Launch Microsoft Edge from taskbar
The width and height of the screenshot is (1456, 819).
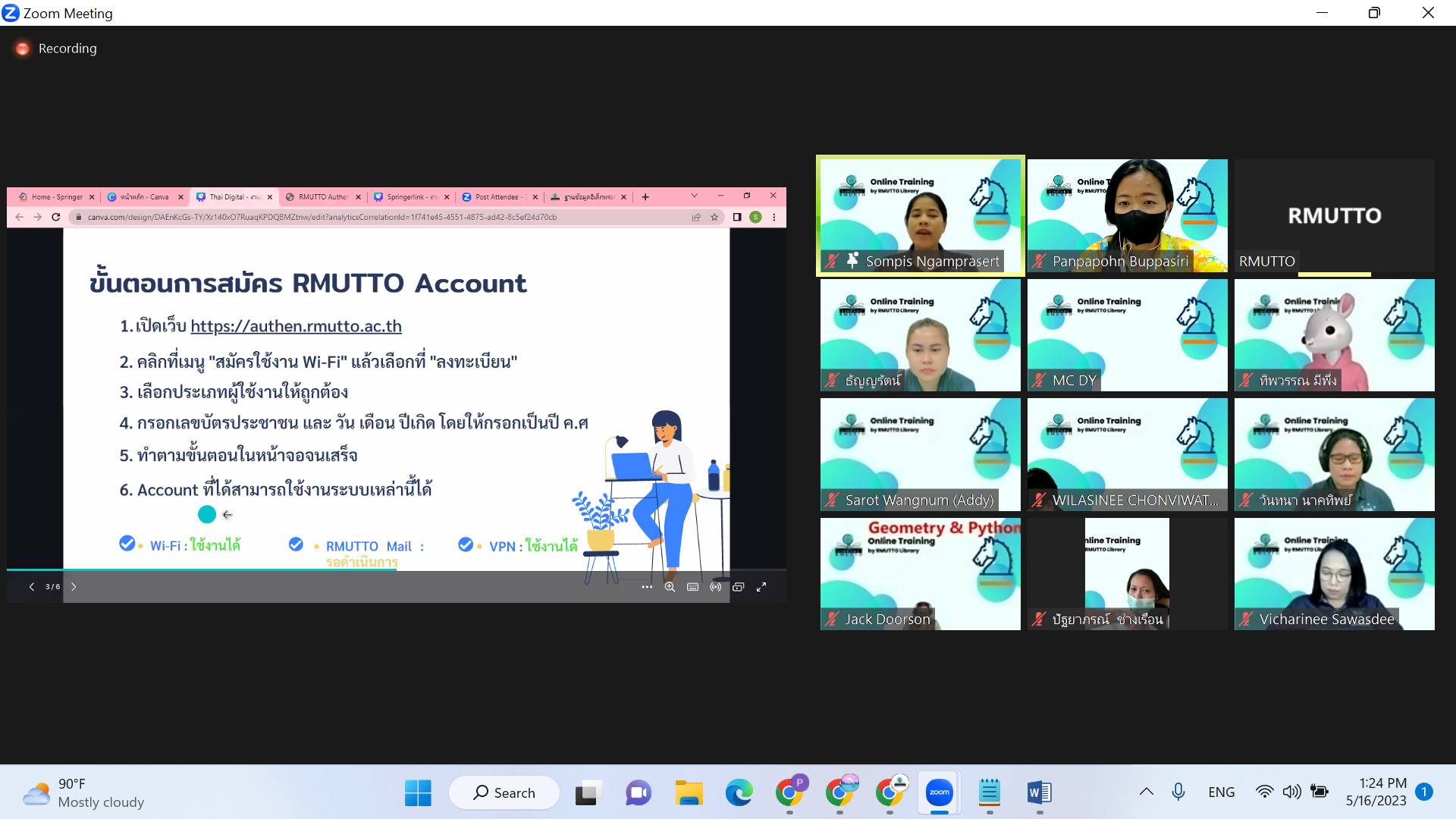[739, 793]
